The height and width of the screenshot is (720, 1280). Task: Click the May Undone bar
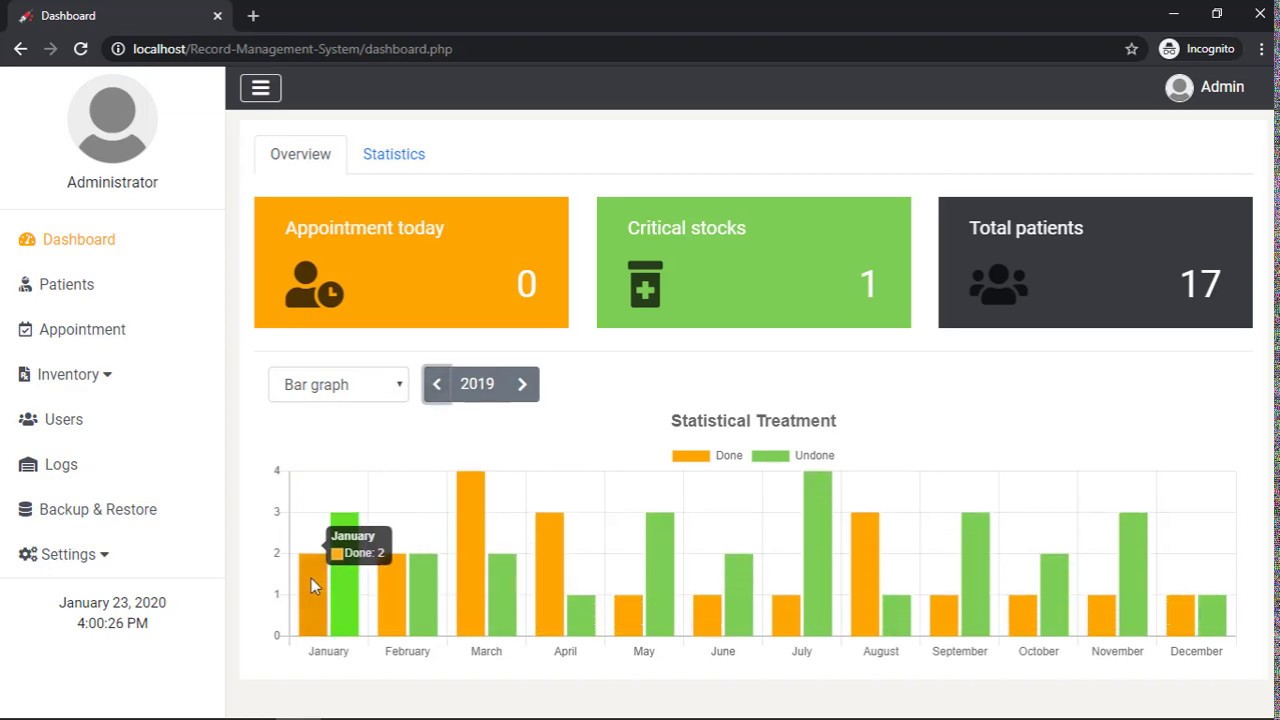coord(660,574)
